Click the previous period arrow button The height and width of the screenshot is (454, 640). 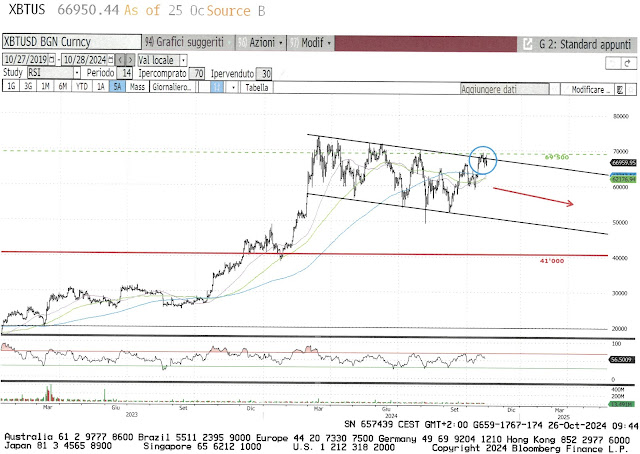point(120,60)
